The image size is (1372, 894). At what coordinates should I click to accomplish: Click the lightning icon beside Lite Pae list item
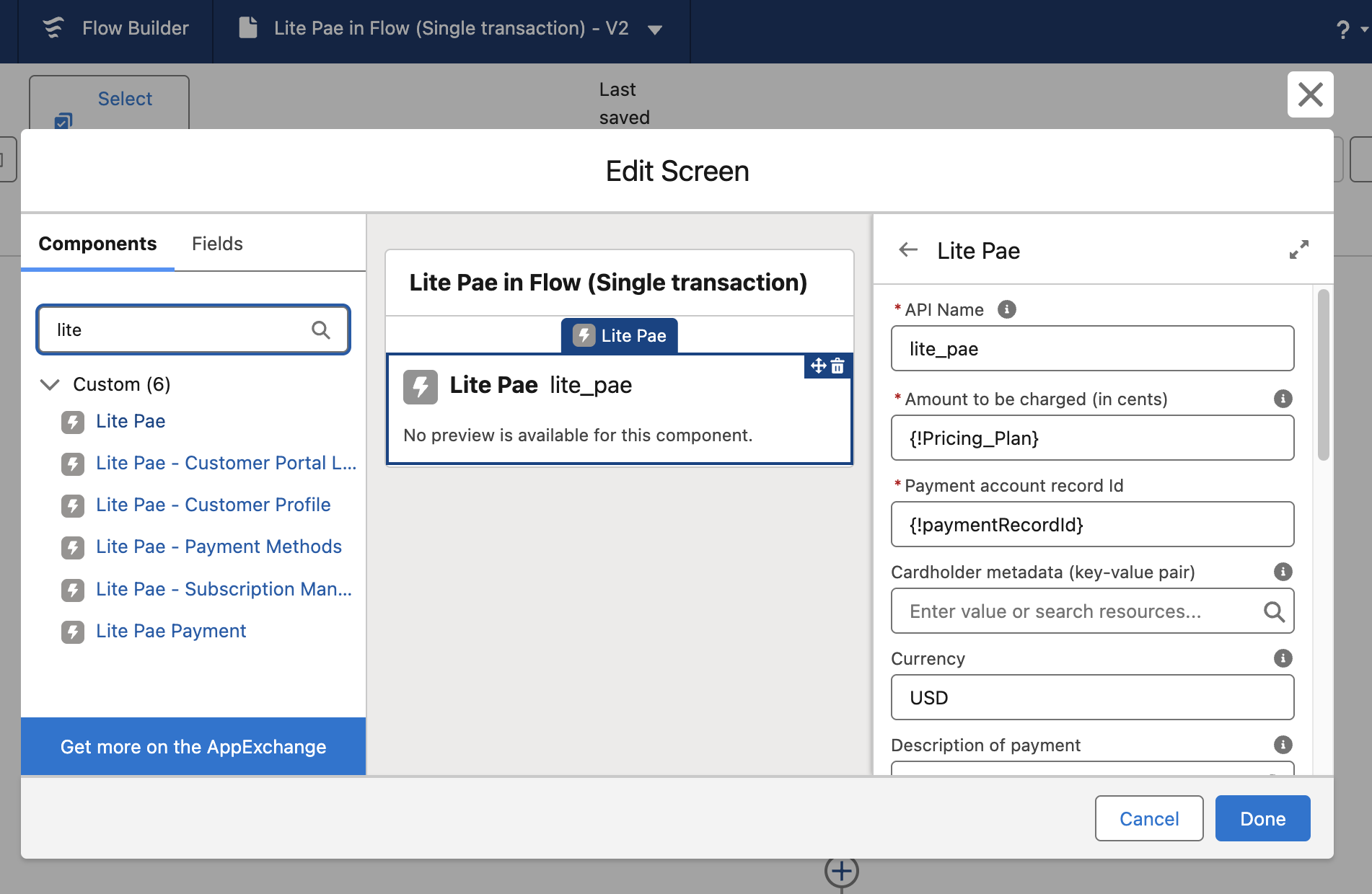[x=73, y=422]
